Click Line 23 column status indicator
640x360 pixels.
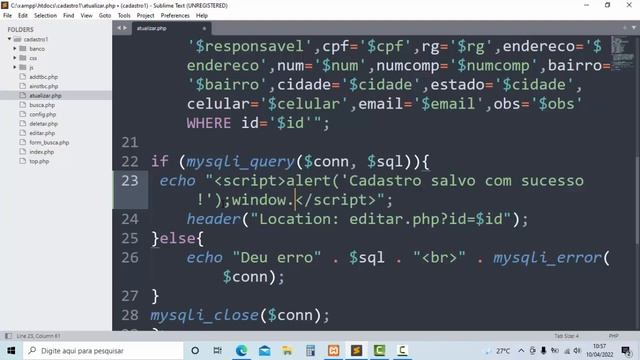(38, 336)
